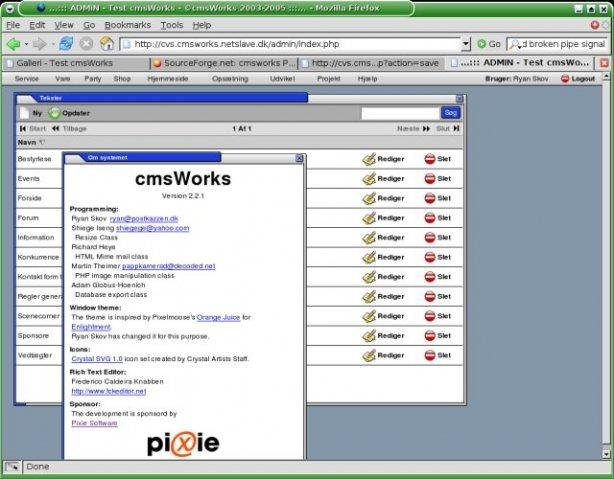Open the Tools menu

pos(172,25)
